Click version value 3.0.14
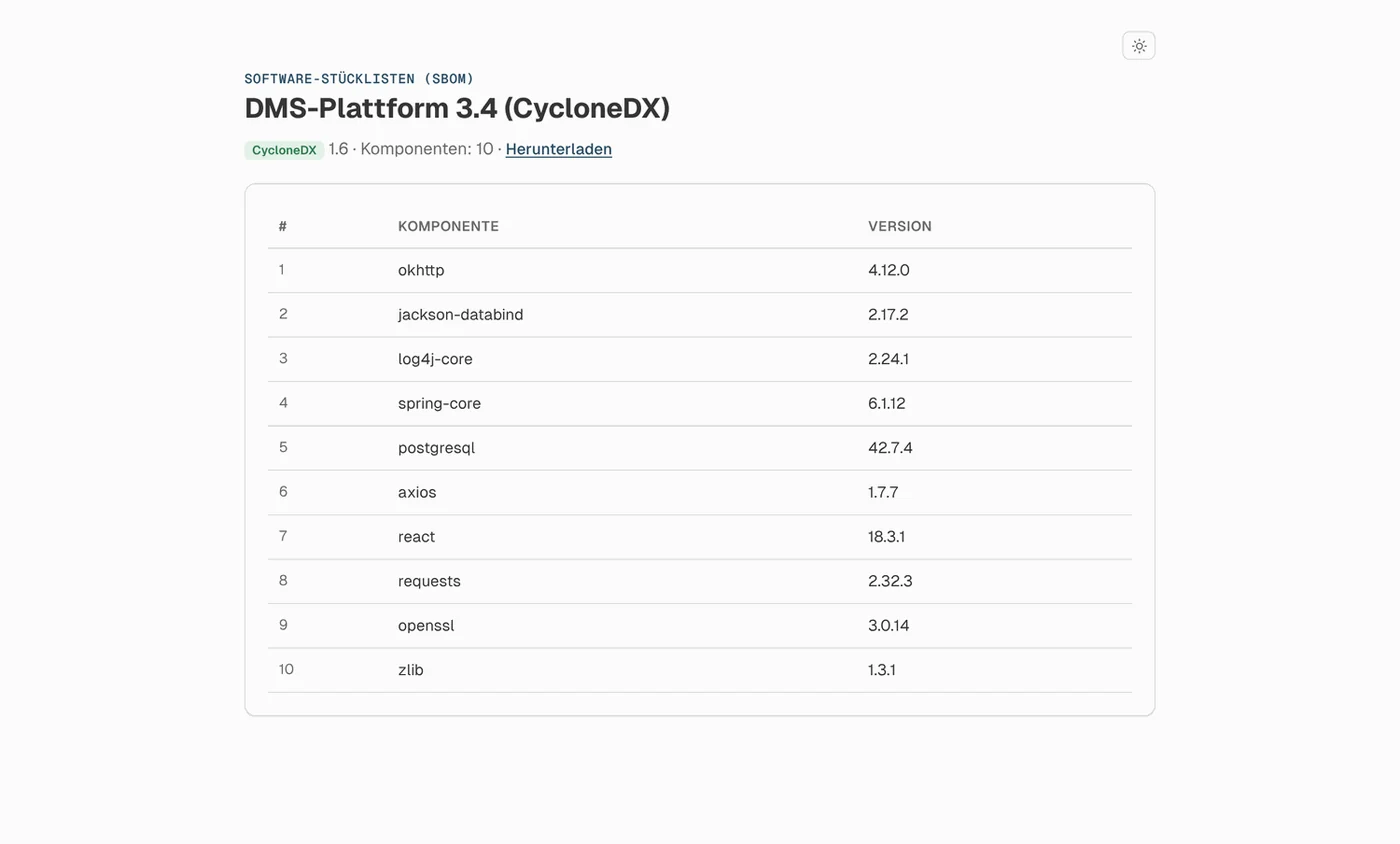Viewport: 1400px width, 844px height. [889, 625]
